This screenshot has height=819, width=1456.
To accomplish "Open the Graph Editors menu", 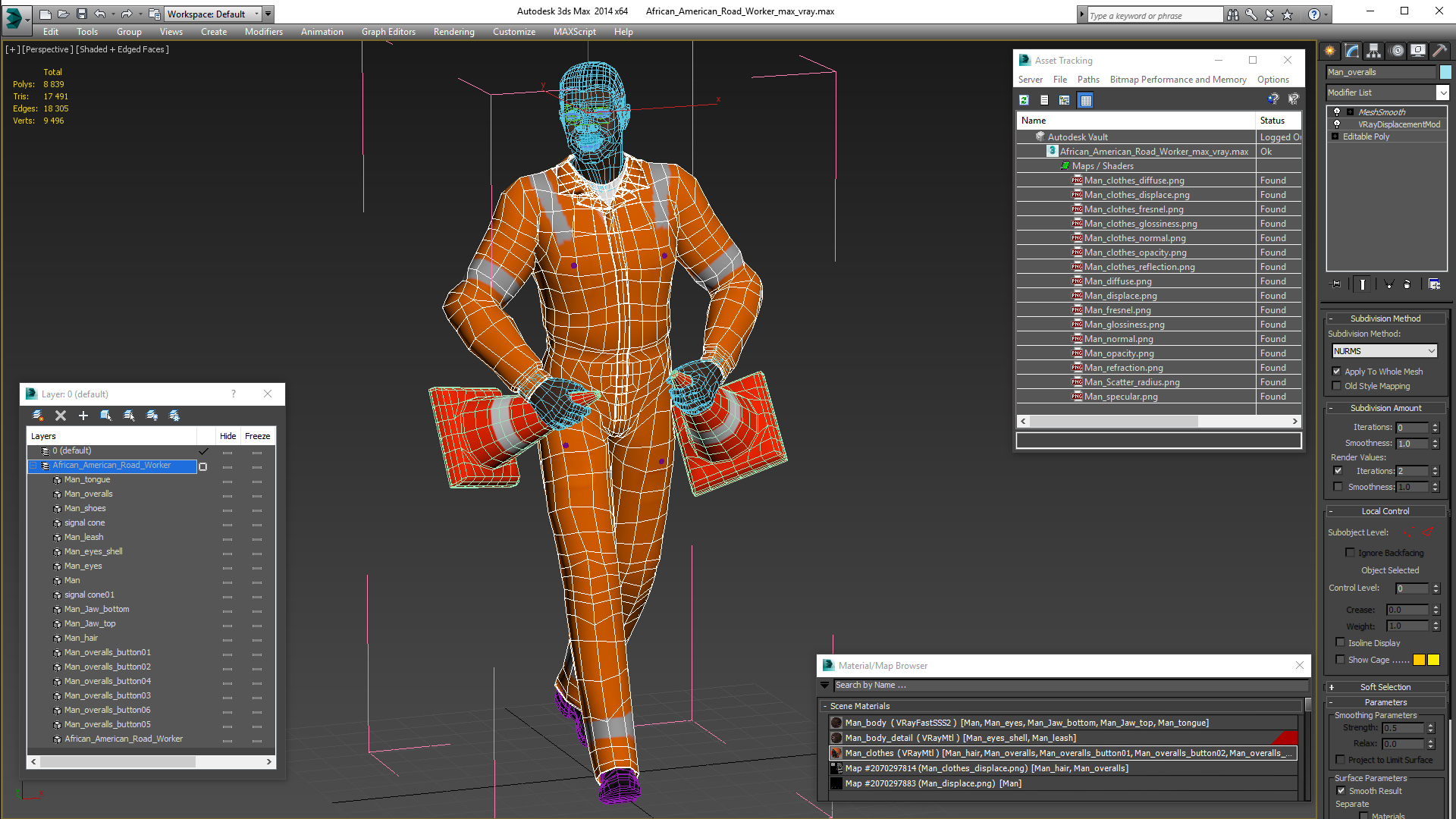I will pos(388,32).
